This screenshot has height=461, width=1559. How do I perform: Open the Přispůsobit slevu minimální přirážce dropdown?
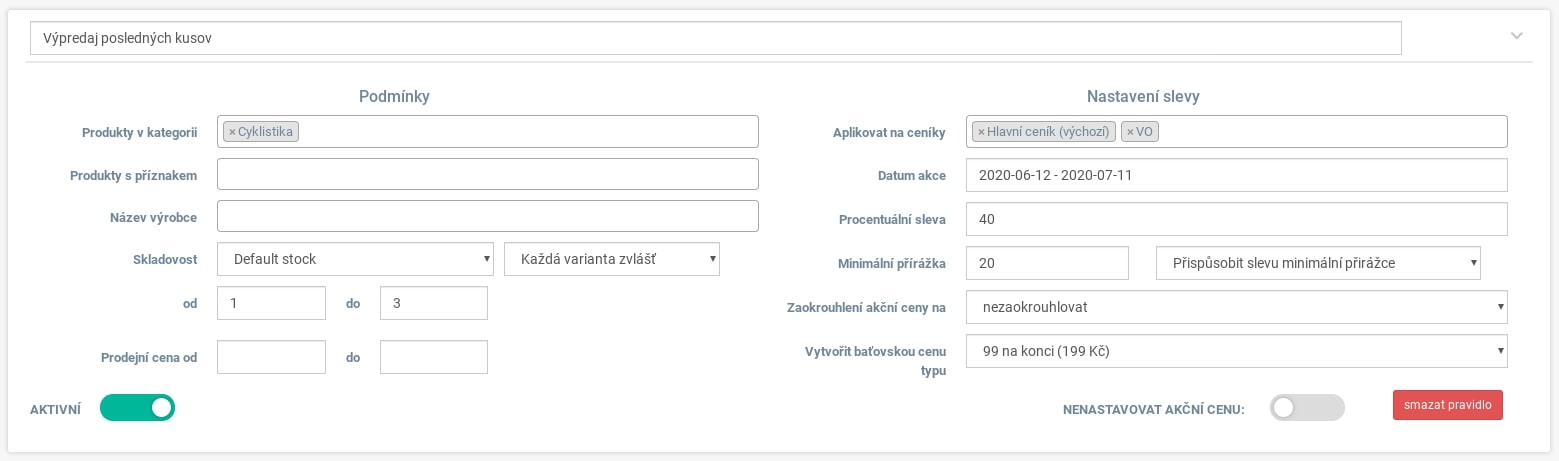[1318, 263]
